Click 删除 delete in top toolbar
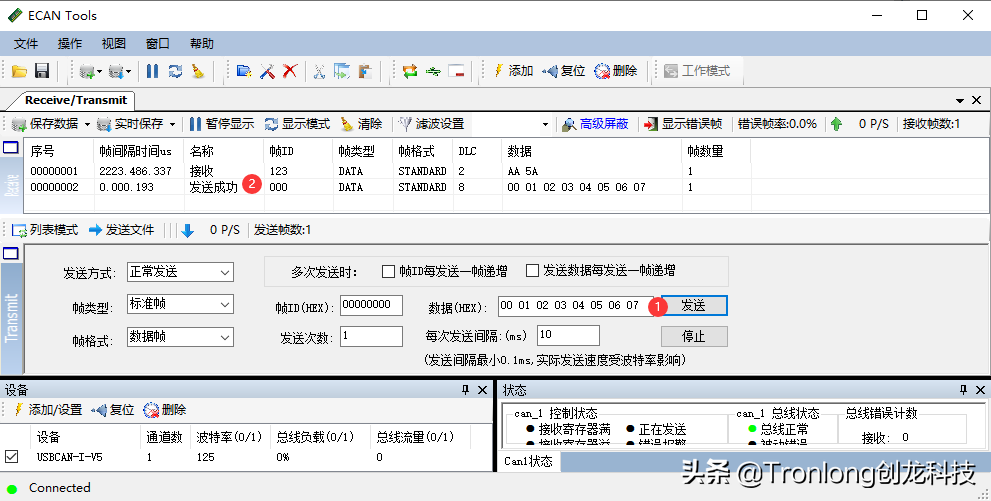 coord(616,71)
